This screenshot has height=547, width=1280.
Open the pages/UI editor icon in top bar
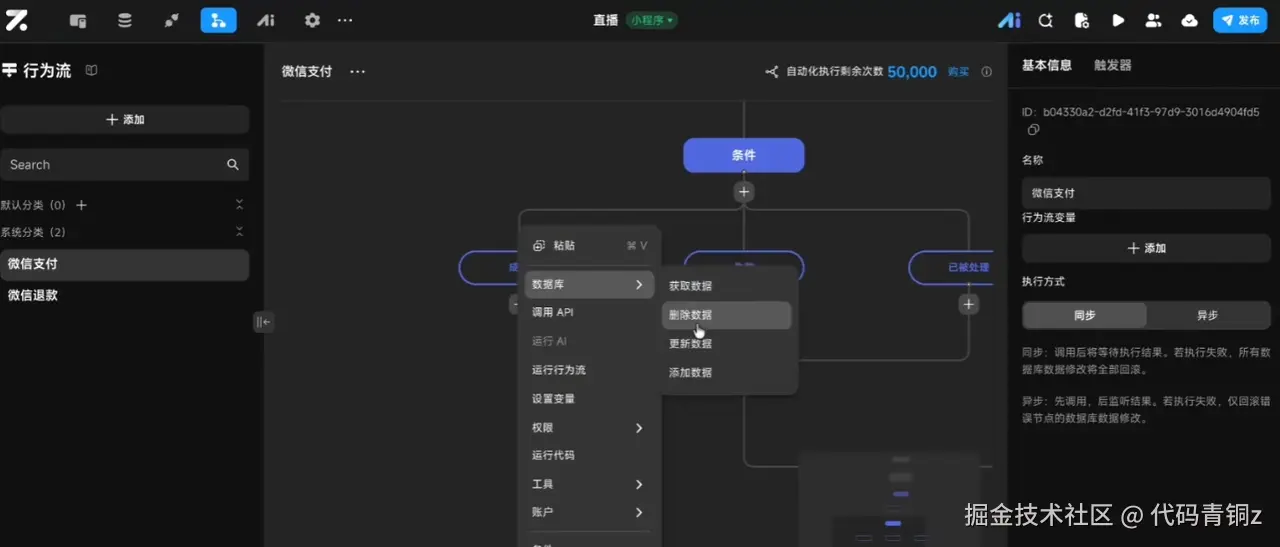78,20
